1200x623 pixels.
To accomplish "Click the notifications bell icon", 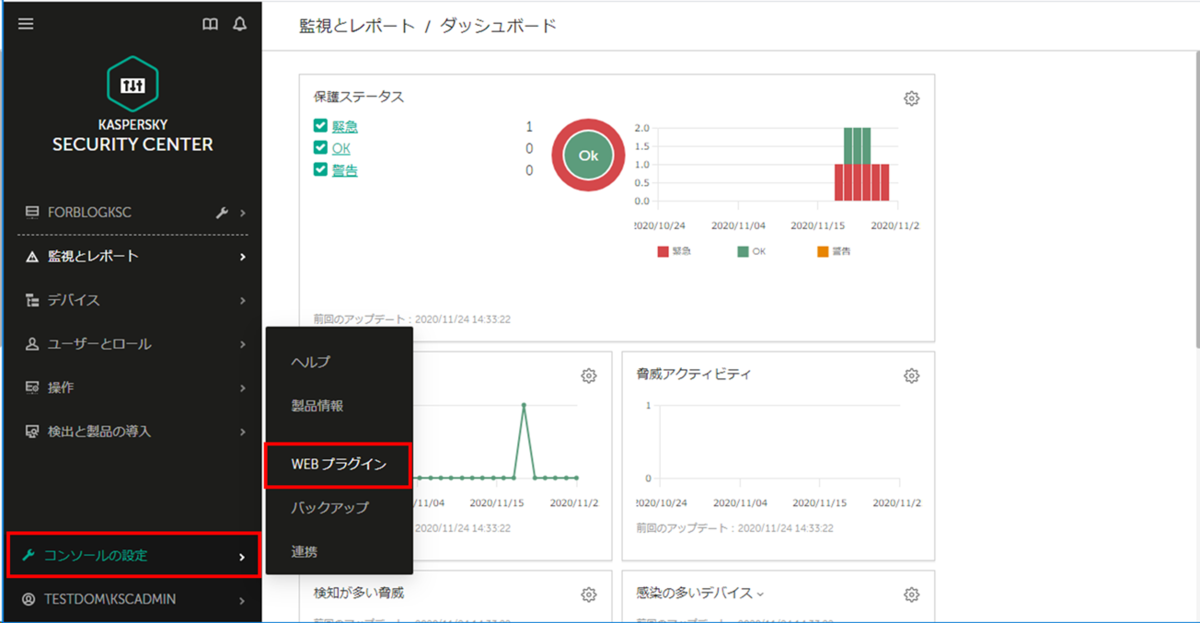I will click(x=239, y=24).
